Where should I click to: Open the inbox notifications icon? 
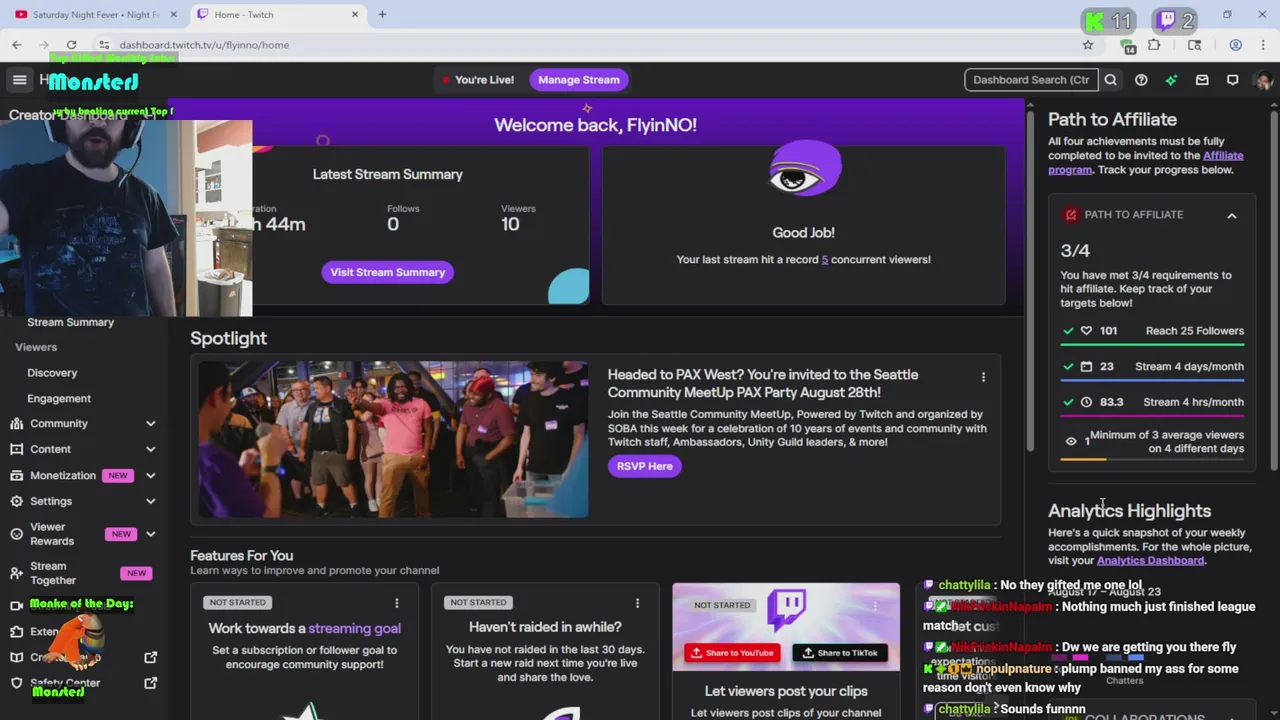[1202, 80]
